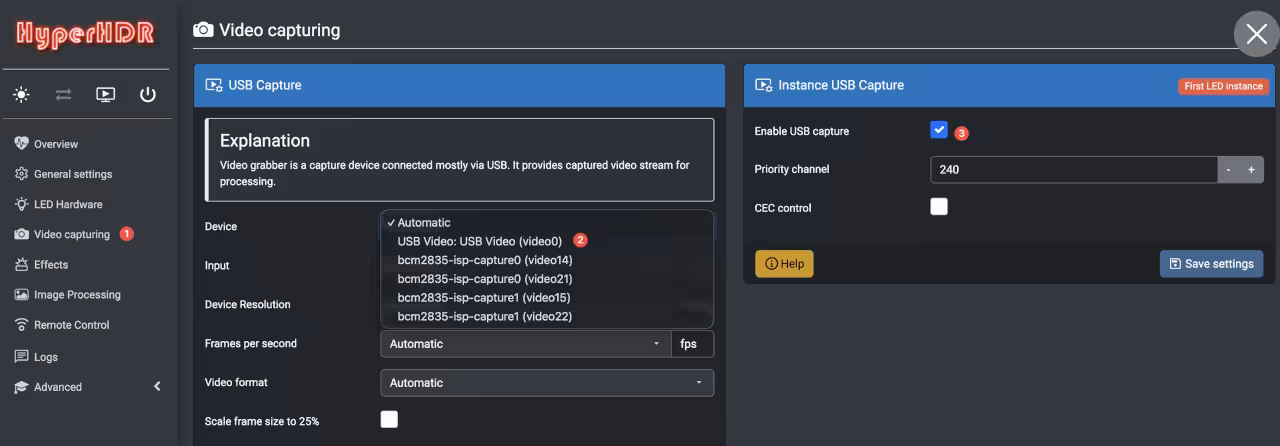1280x446 pixels.
Task: Click the chat icon beside Logs
Action: (x=22, y=356)
